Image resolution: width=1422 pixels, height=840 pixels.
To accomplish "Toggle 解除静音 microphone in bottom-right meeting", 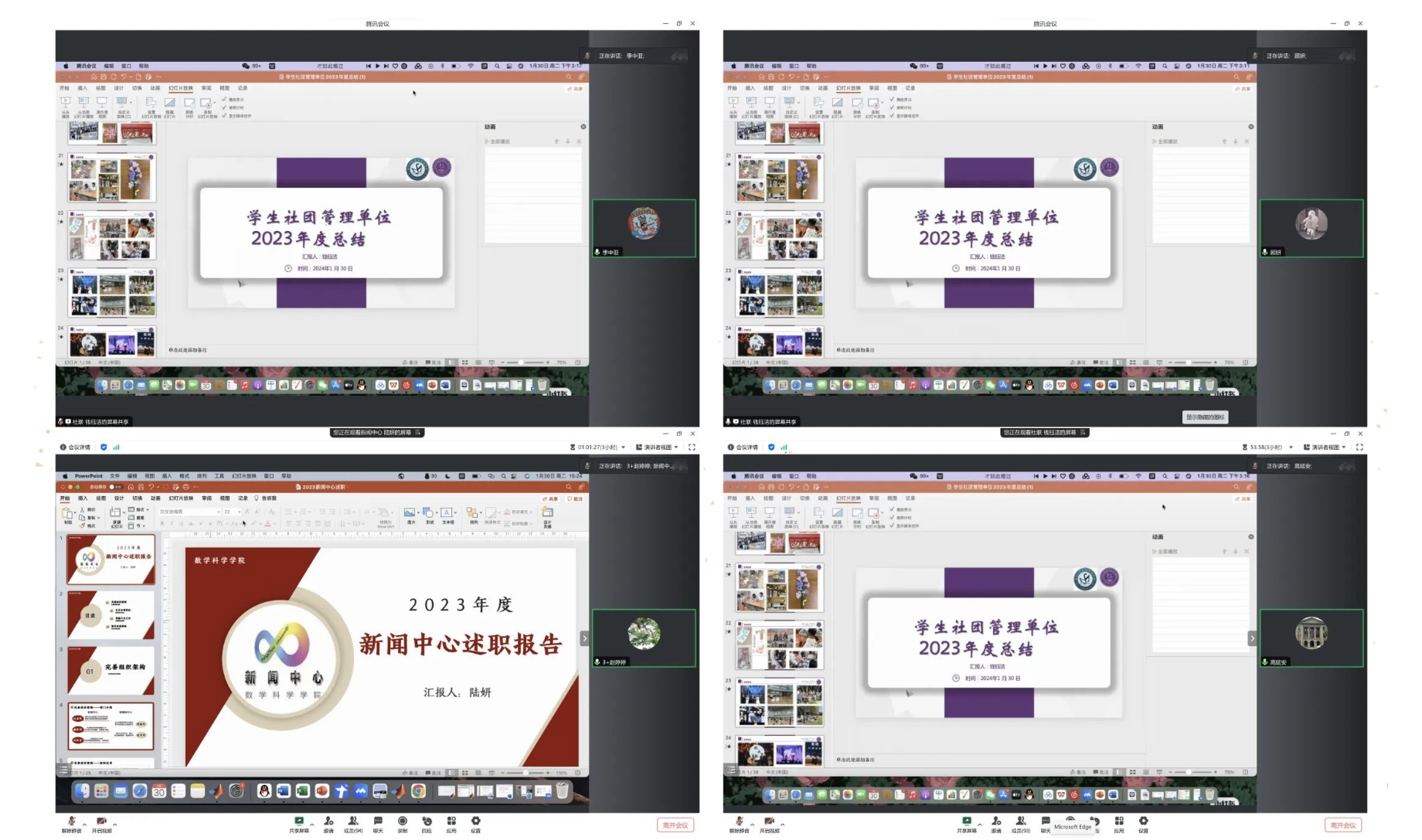I will (739, 821).
